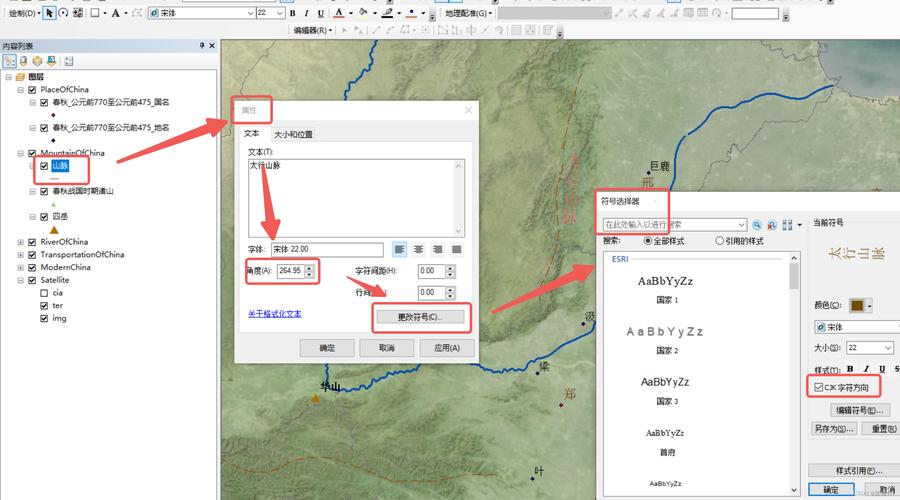The height and width of the screenshot is (500, 900).
Task: Open the 地理配准(G) georeferencing menu
Action: pos(469,13)
